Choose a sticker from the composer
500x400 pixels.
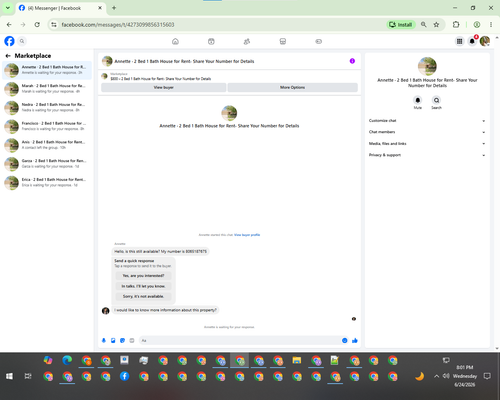(x=122, y=340)
